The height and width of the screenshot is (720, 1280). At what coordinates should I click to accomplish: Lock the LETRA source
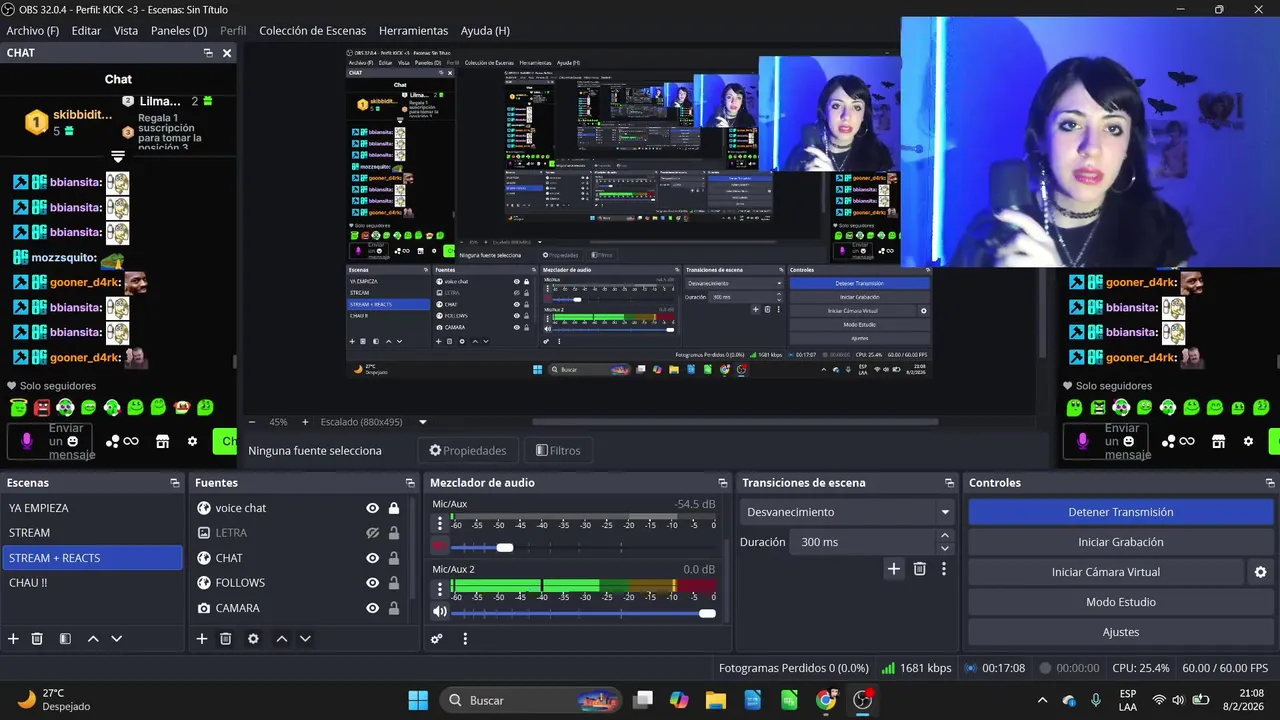pyautogui.click(x=394, y=533)
